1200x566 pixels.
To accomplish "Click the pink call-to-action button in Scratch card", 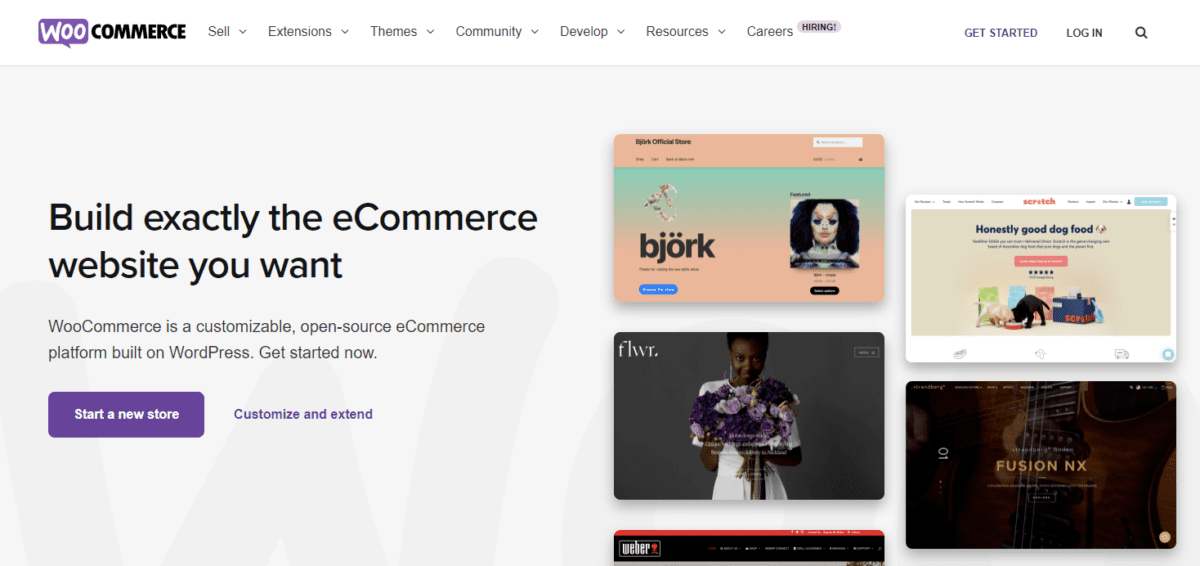I will pyautogui.click(x=1041, y=261).
